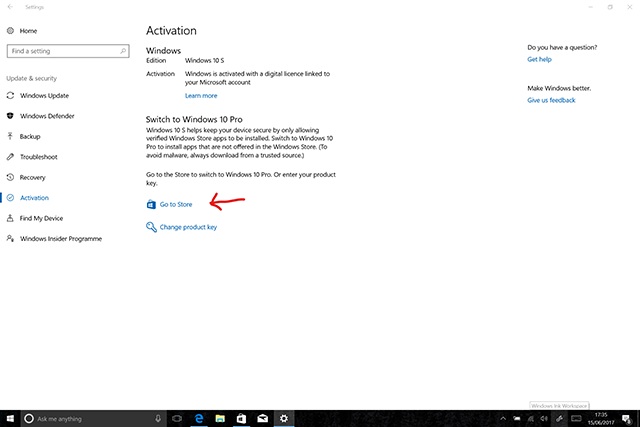Click the 'Switch to Windows 10 Pro' heading
Image resolution: width=640 pixels, height=427 pixels.
(194, 119)
